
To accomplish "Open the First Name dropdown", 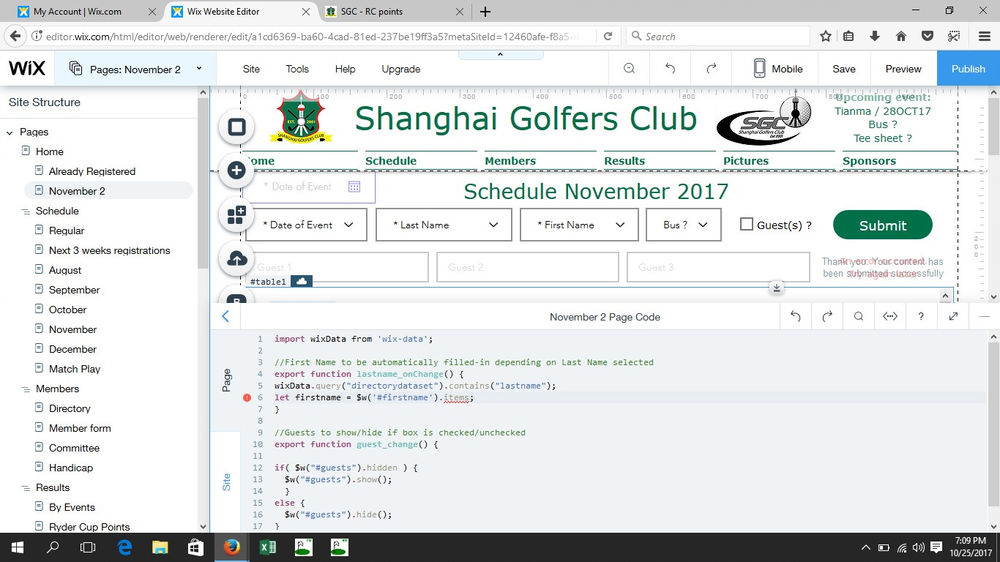I will 579,225.
